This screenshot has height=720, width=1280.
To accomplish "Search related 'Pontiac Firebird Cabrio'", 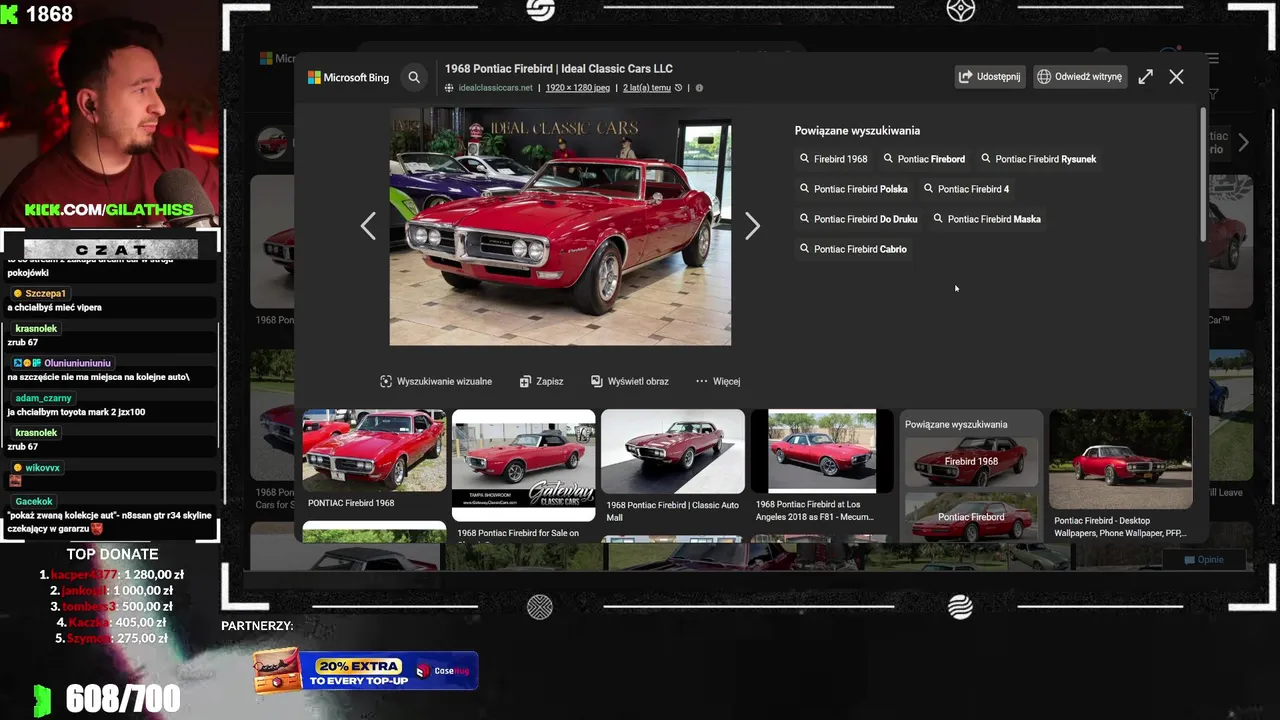I will pyautogui.click(x=853, y=249).
